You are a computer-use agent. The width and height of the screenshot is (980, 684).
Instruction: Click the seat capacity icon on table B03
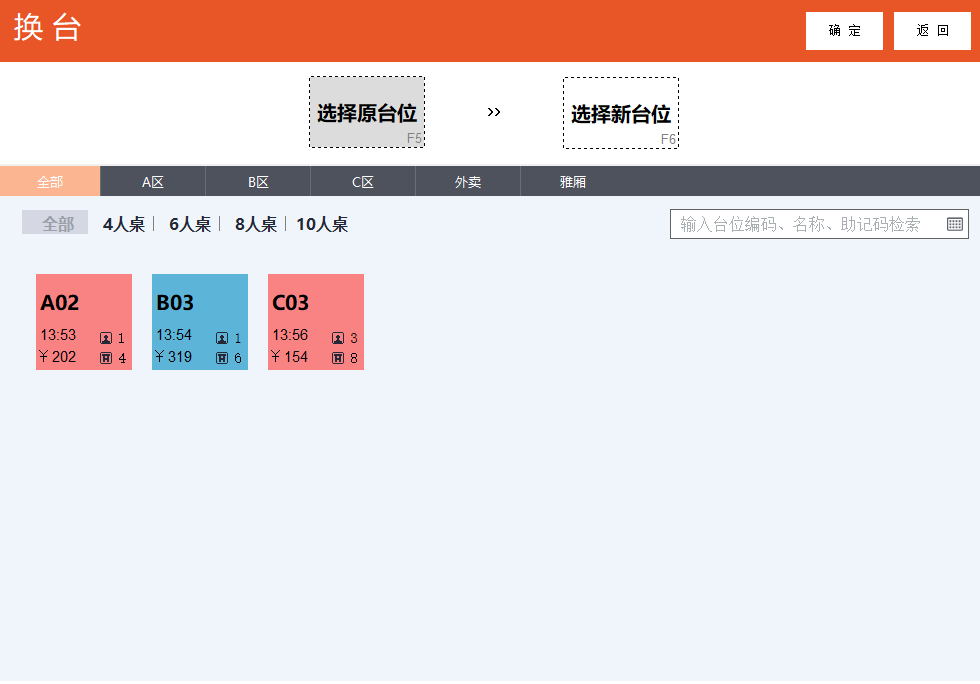[222, 358]
